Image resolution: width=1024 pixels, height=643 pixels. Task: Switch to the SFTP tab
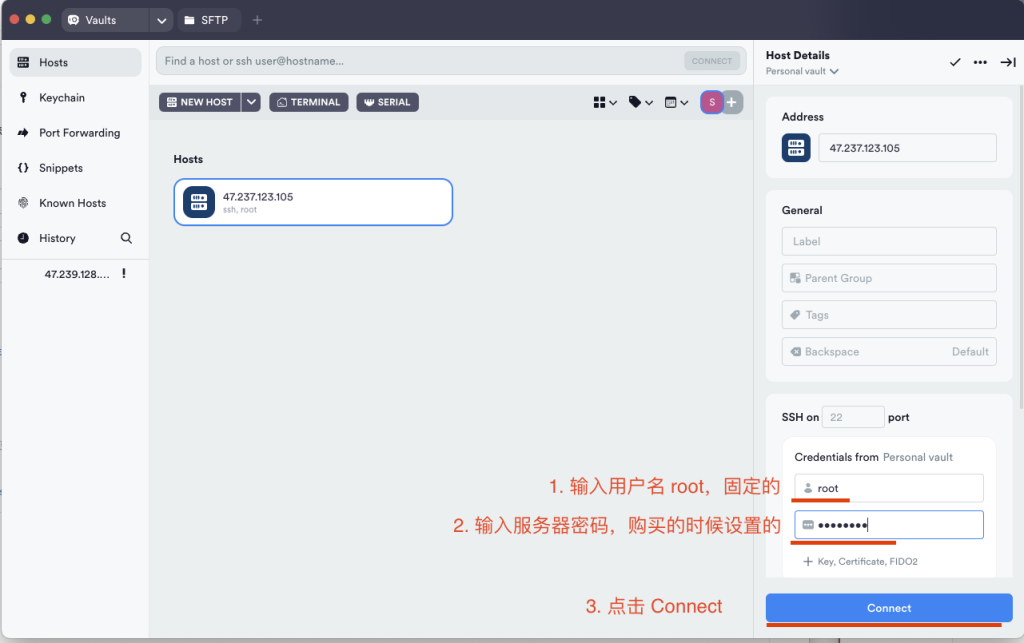(x=208, y=20)
